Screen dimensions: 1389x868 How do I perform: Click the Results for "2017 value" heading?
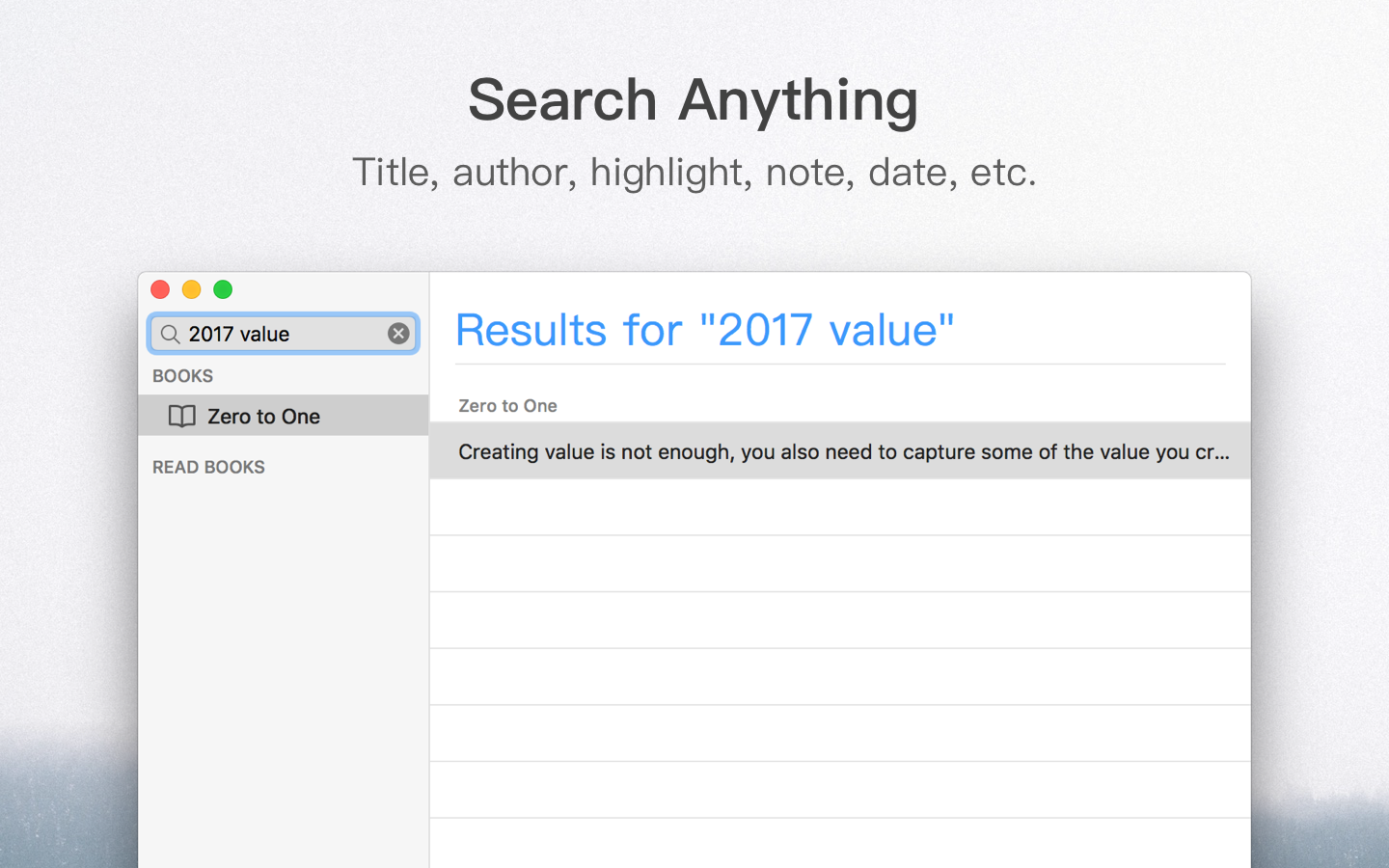tap(704, 330)
